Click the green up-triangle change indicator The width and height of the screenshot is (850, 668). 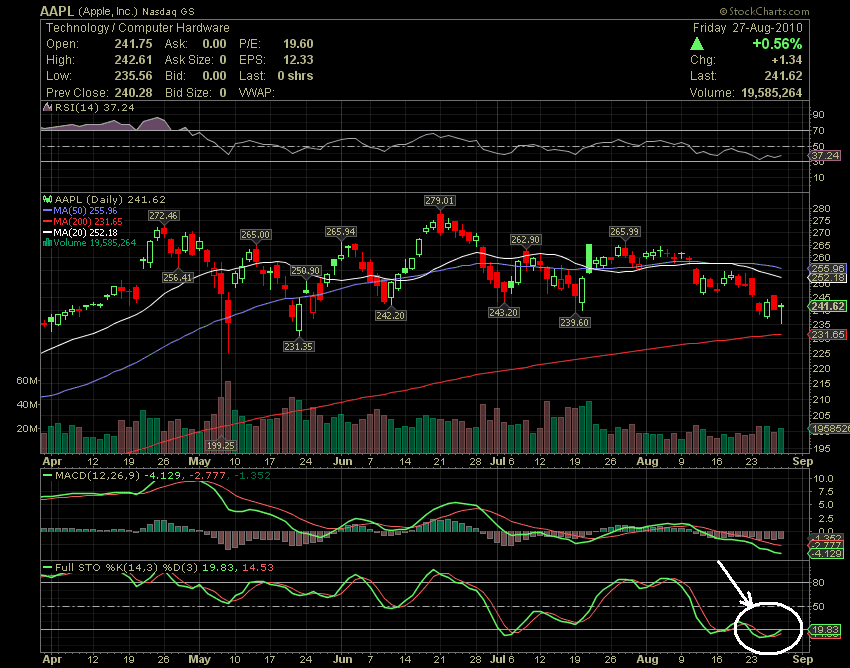(x=697, y=44)
